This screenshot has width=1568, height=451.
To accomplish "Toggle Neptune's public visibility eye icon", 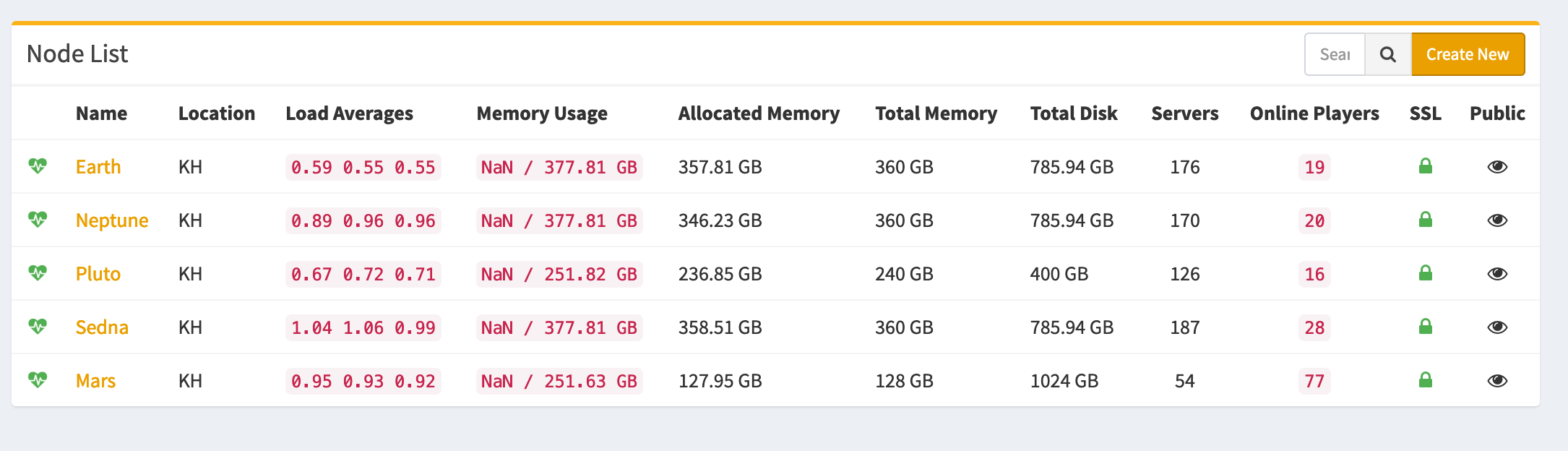I will (1497, 220).
